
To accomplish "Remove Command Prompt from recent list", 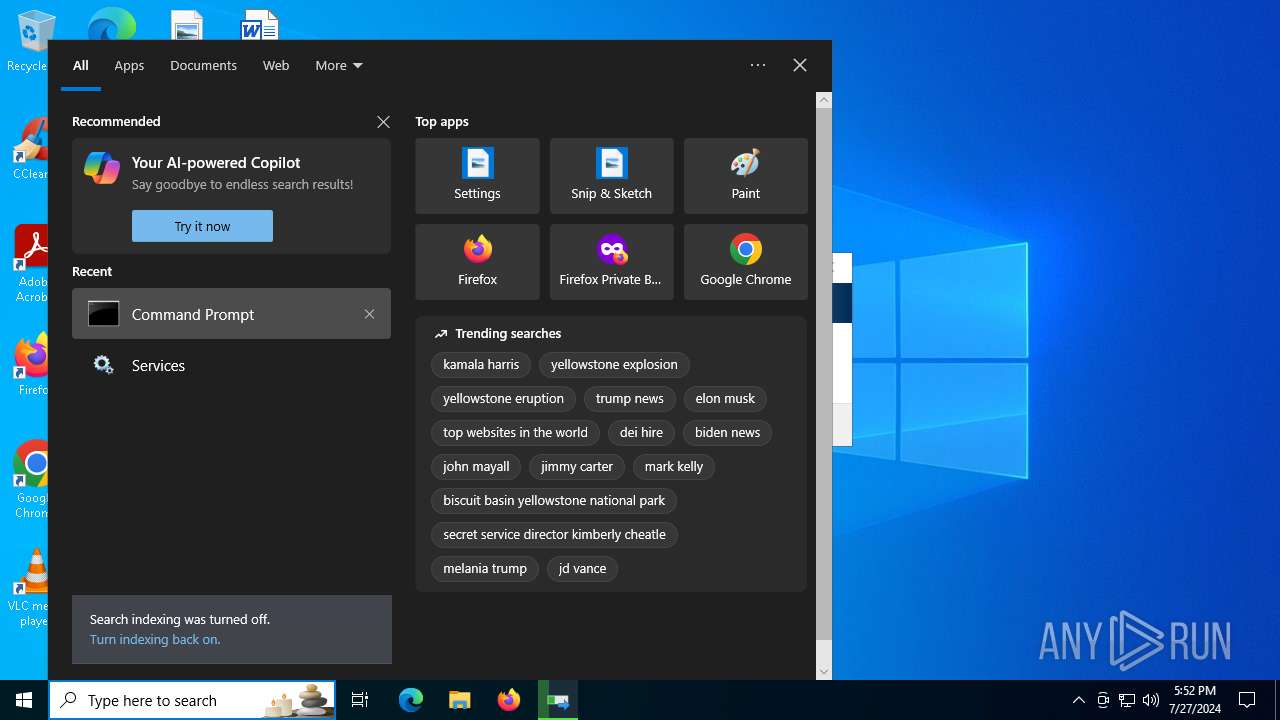I will click(369, 314).
